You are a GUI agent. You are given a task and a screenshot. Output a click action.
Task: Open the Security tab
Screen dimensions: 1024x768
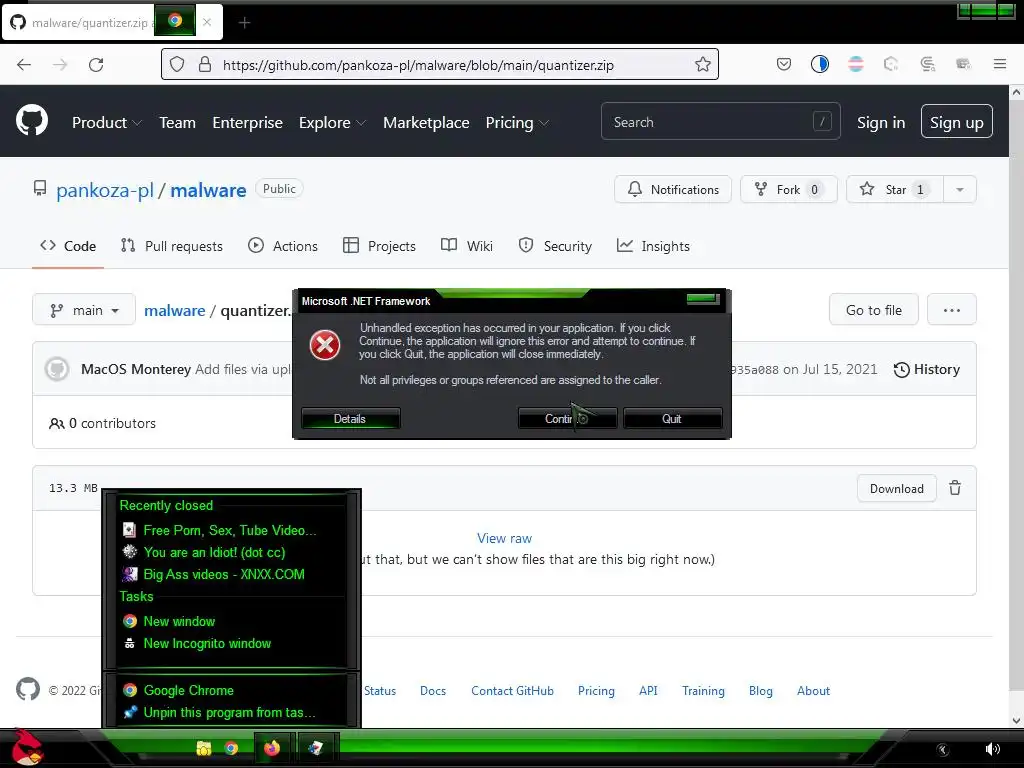(555, 246)
